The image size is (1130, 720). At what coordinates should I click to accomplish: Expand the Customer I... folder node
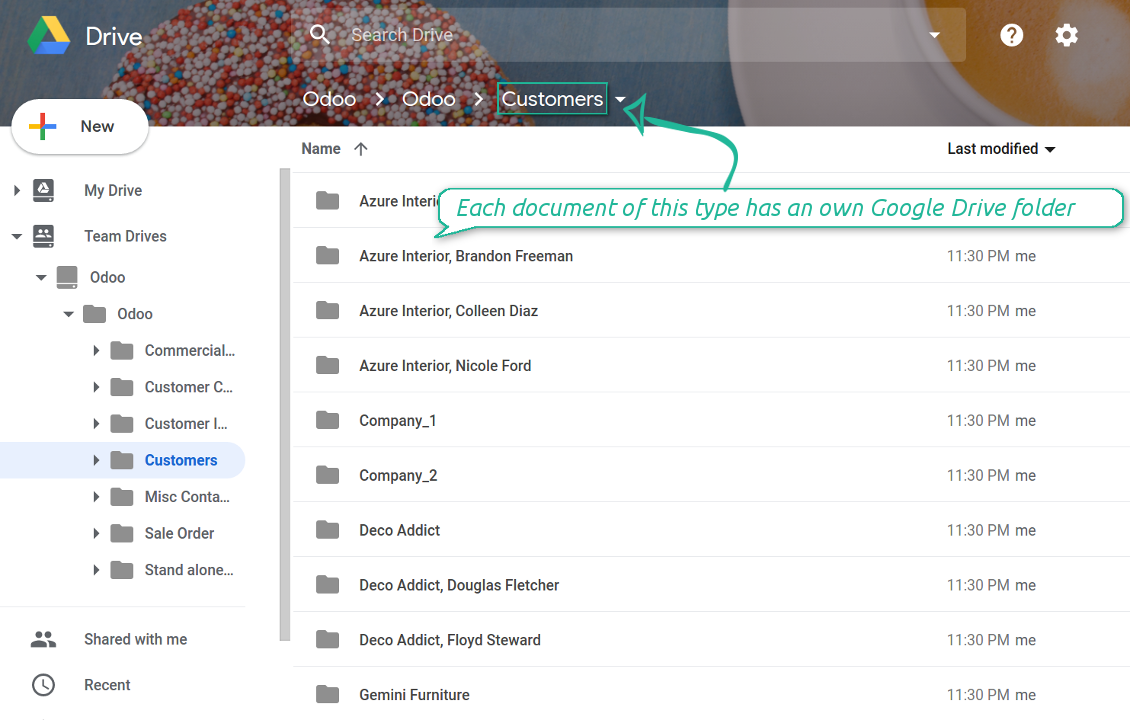point(96,424)
